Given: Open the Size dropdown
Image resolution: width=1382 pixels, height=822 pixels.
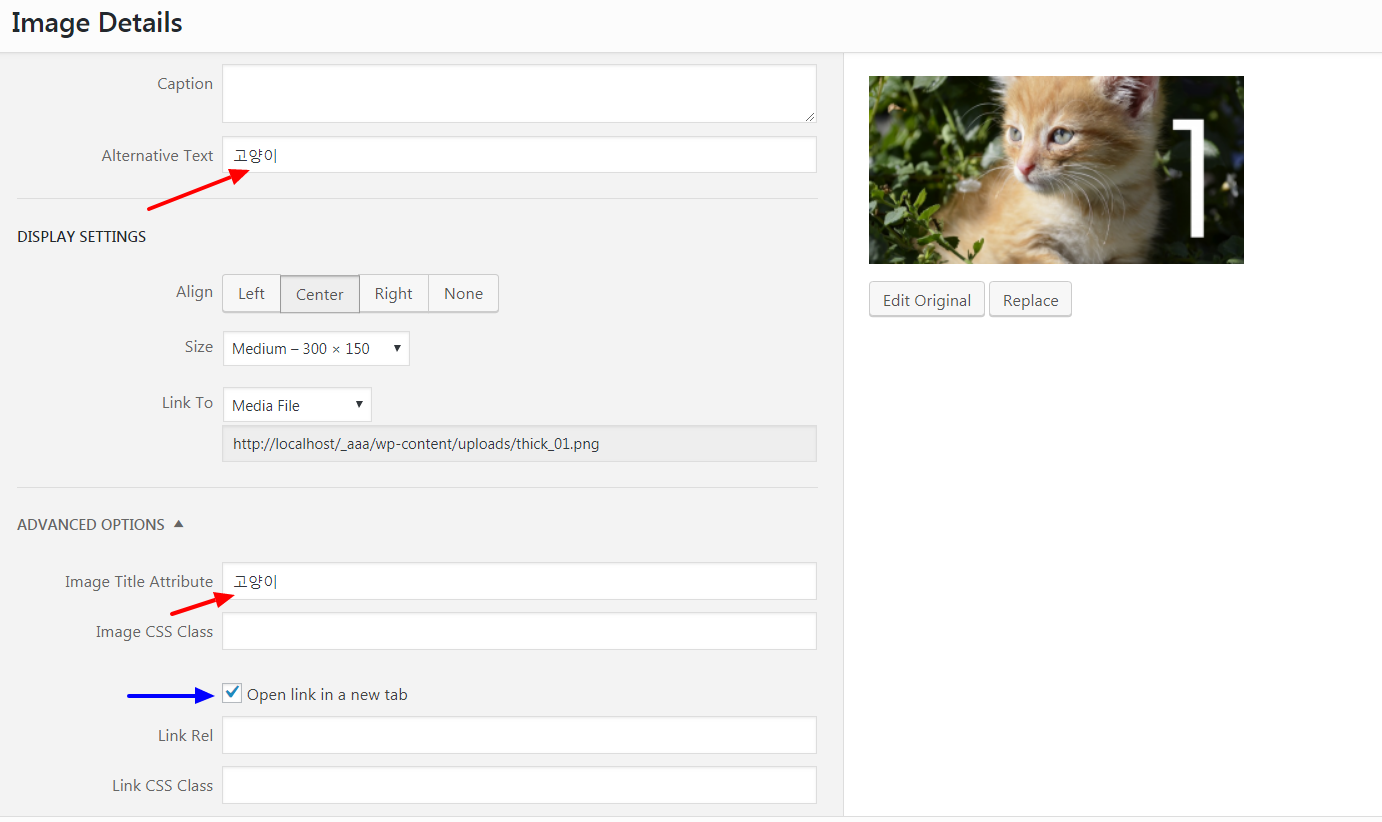Looking at the screenshot, I should click(x=316, y=348).
